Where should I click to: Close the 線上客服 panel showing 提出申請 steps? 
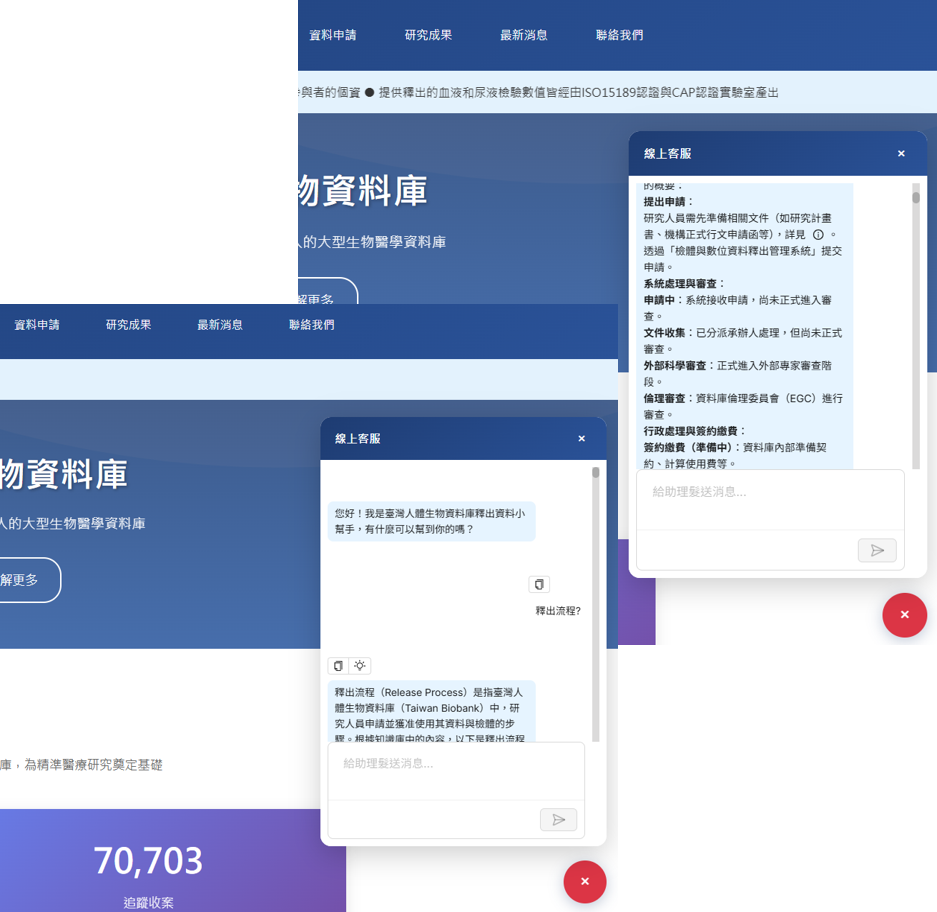[900, 154]
